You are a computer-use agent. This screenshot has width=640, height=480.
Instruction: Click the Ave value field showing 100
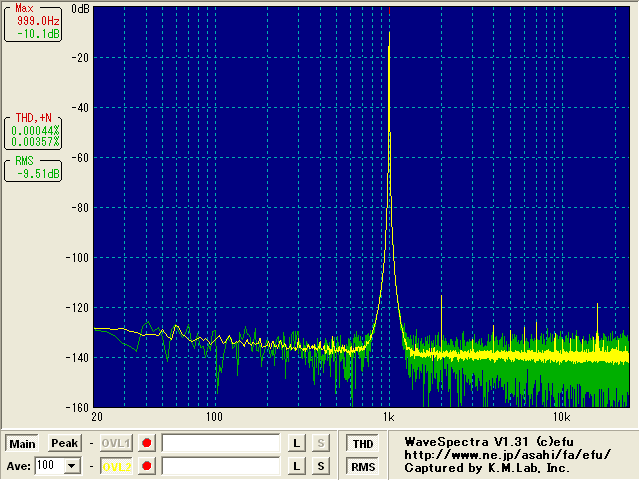click(49, 466)
